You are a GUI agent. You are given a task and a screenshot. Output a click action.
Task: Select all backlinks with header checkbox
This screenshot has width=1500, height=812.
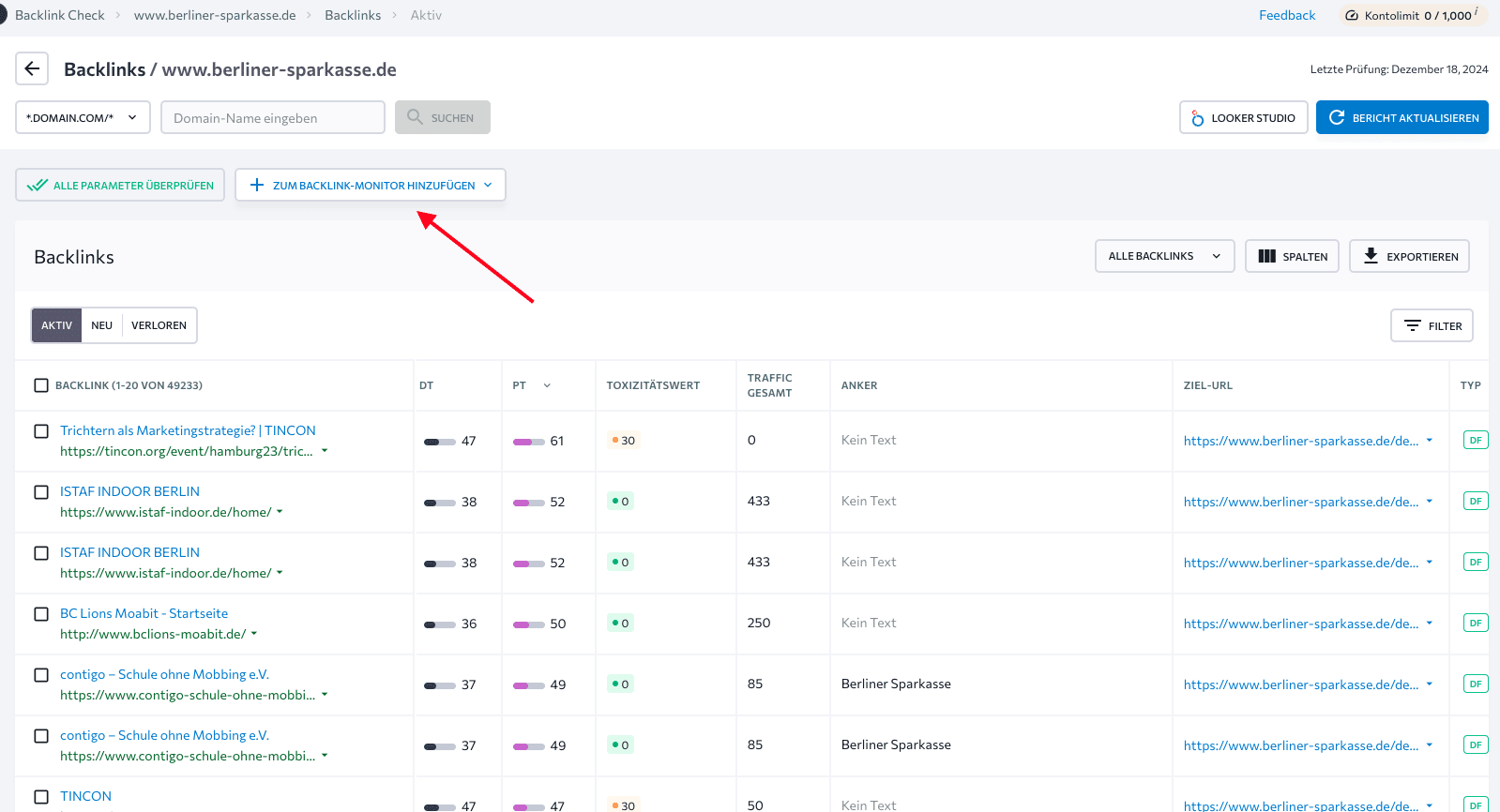click(x=41, y=385)
